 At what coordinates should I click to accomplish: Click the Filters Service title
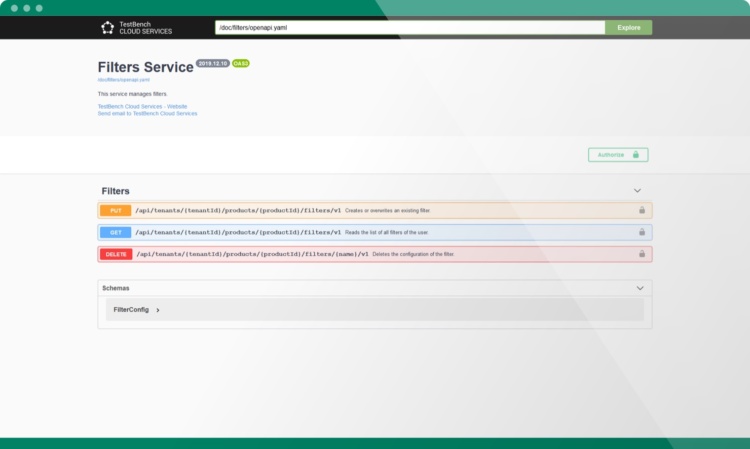click(x=145, y=67)
